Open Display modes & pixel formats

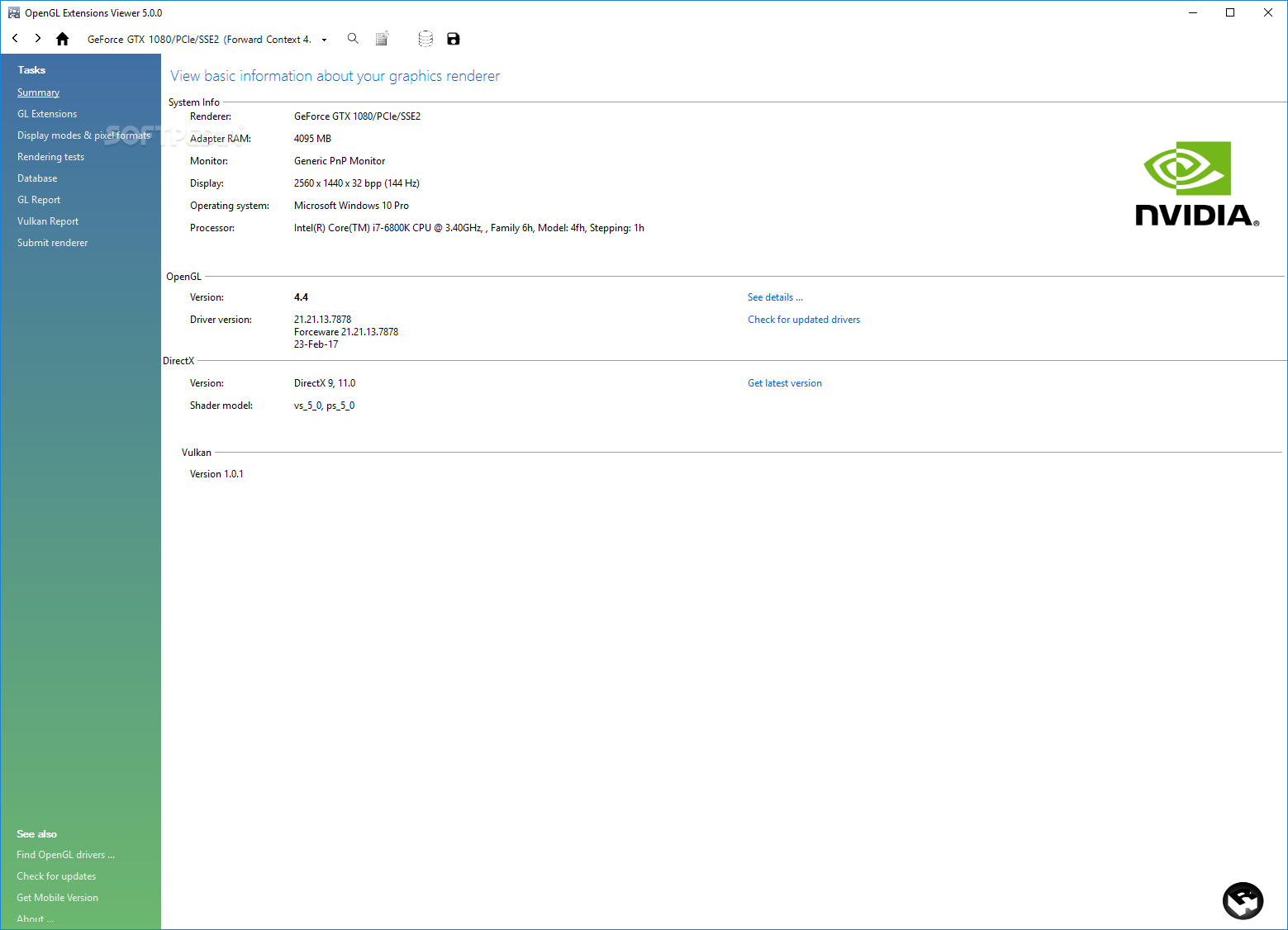pyautogui.click(x=84, y=135)
